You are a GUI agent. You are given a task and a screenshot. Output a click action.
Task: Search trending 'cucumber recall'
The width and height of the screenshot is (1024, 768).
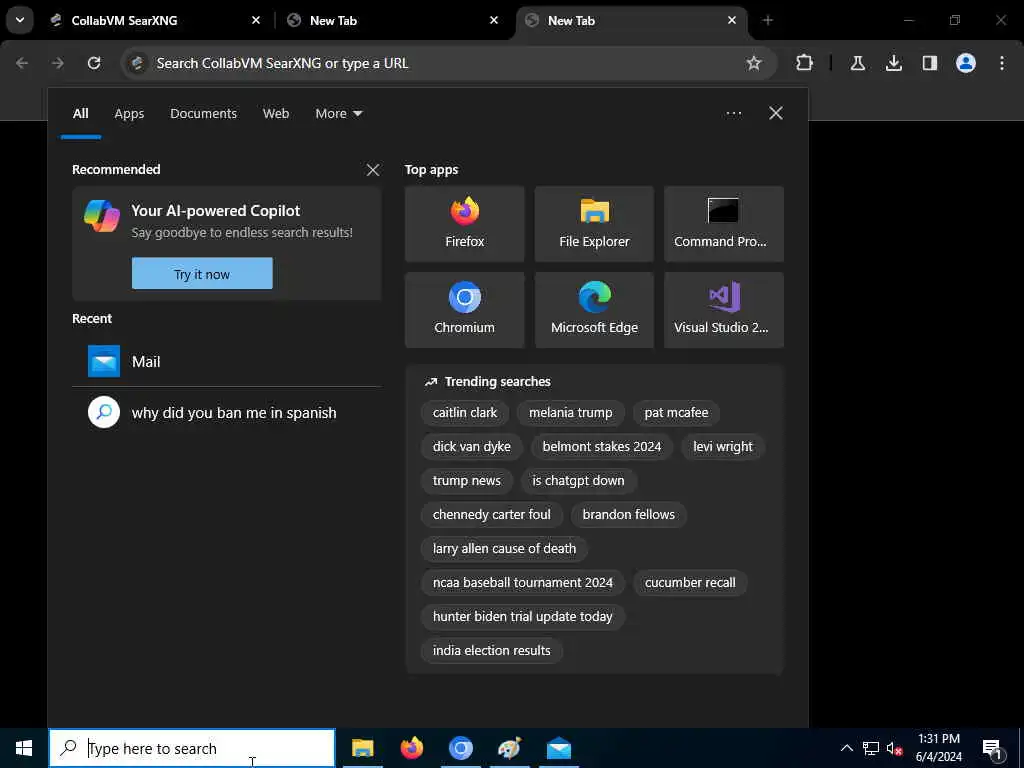(690, 583)
